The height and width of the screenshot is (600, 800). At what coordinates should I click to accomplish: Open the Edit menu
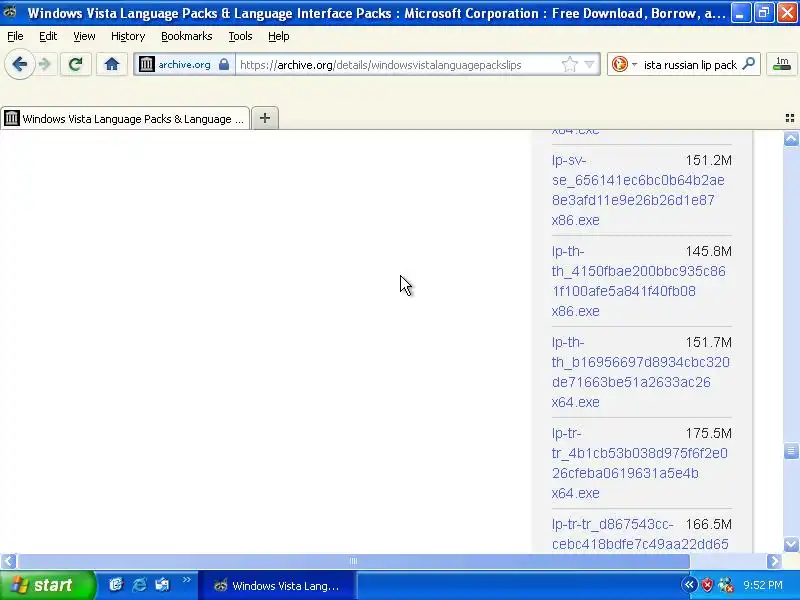tap(48, 36)
